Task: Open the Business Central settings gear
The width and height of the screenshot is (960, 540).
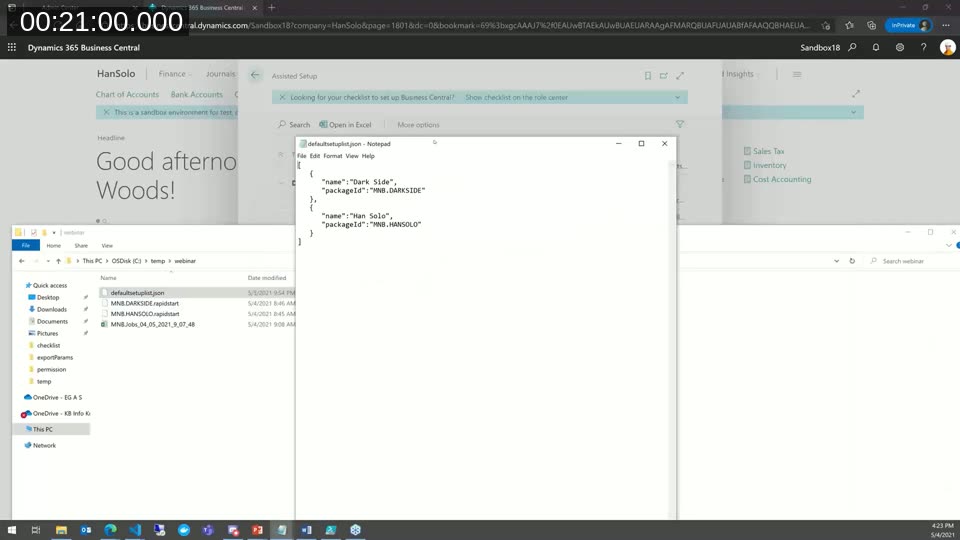Action: click(900, 47)
